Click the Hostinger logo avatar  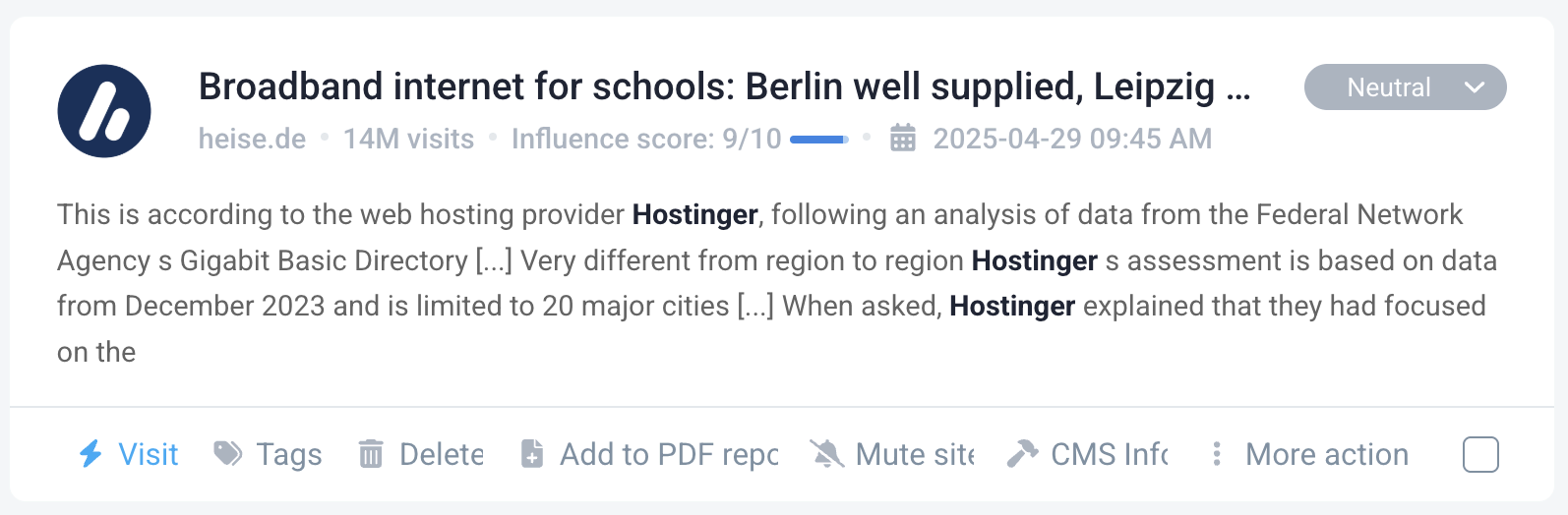pos(104,111)
